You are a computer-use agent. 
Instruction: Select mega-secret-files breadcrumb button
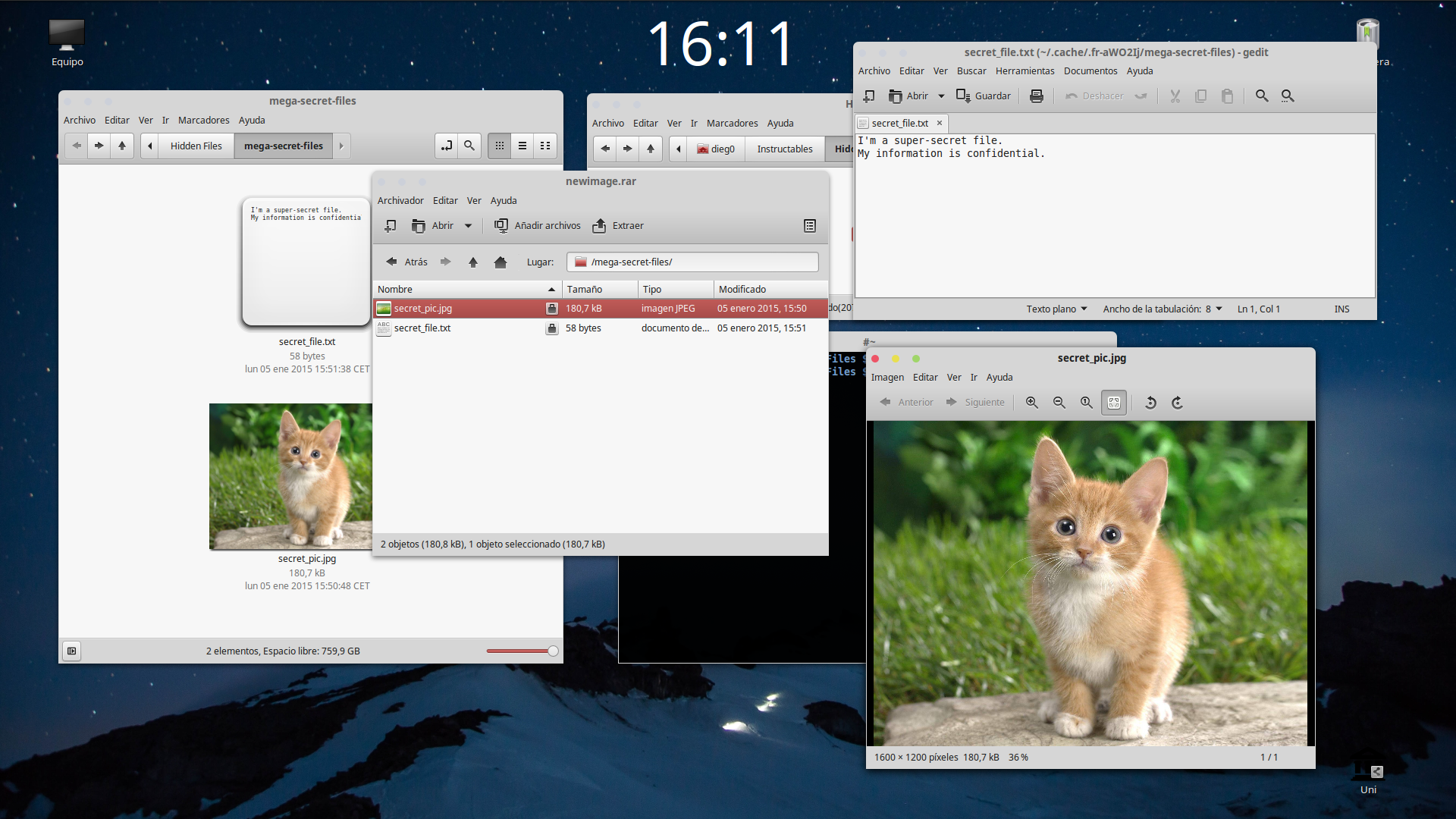[284, 146]
